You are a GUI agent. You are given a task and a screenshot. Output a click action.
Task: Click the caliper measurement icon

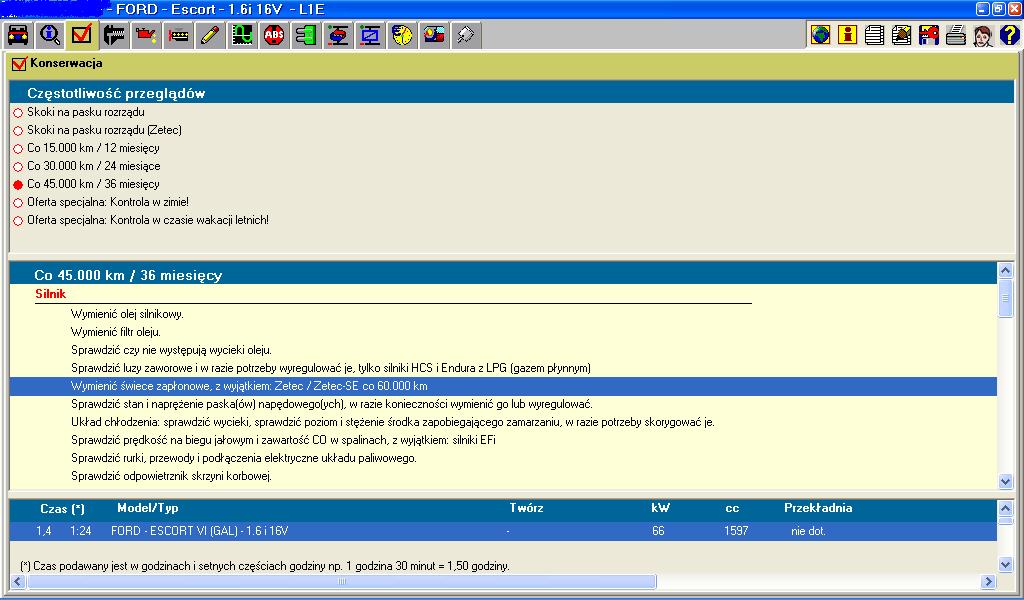114,36
